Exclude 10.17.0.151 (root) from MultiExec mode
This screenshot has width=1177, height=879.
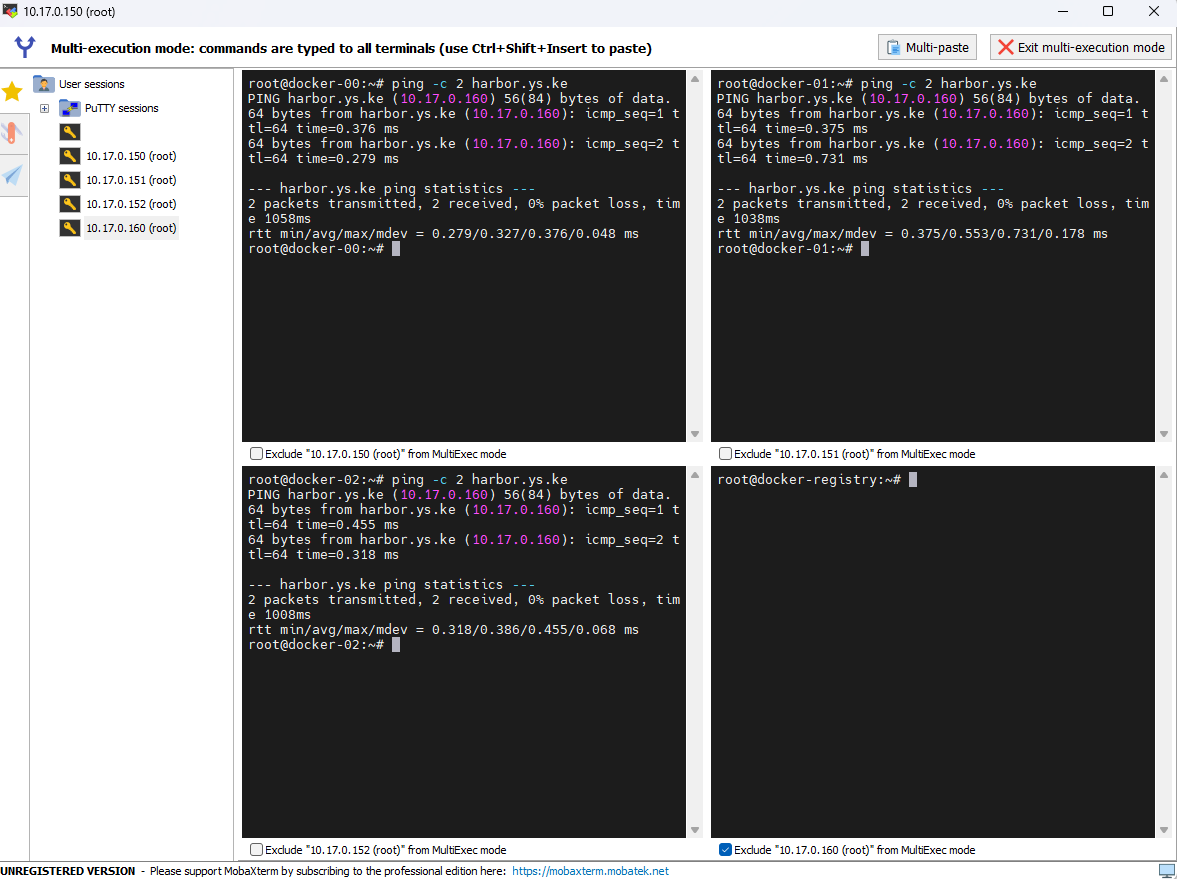coord(725,453)
